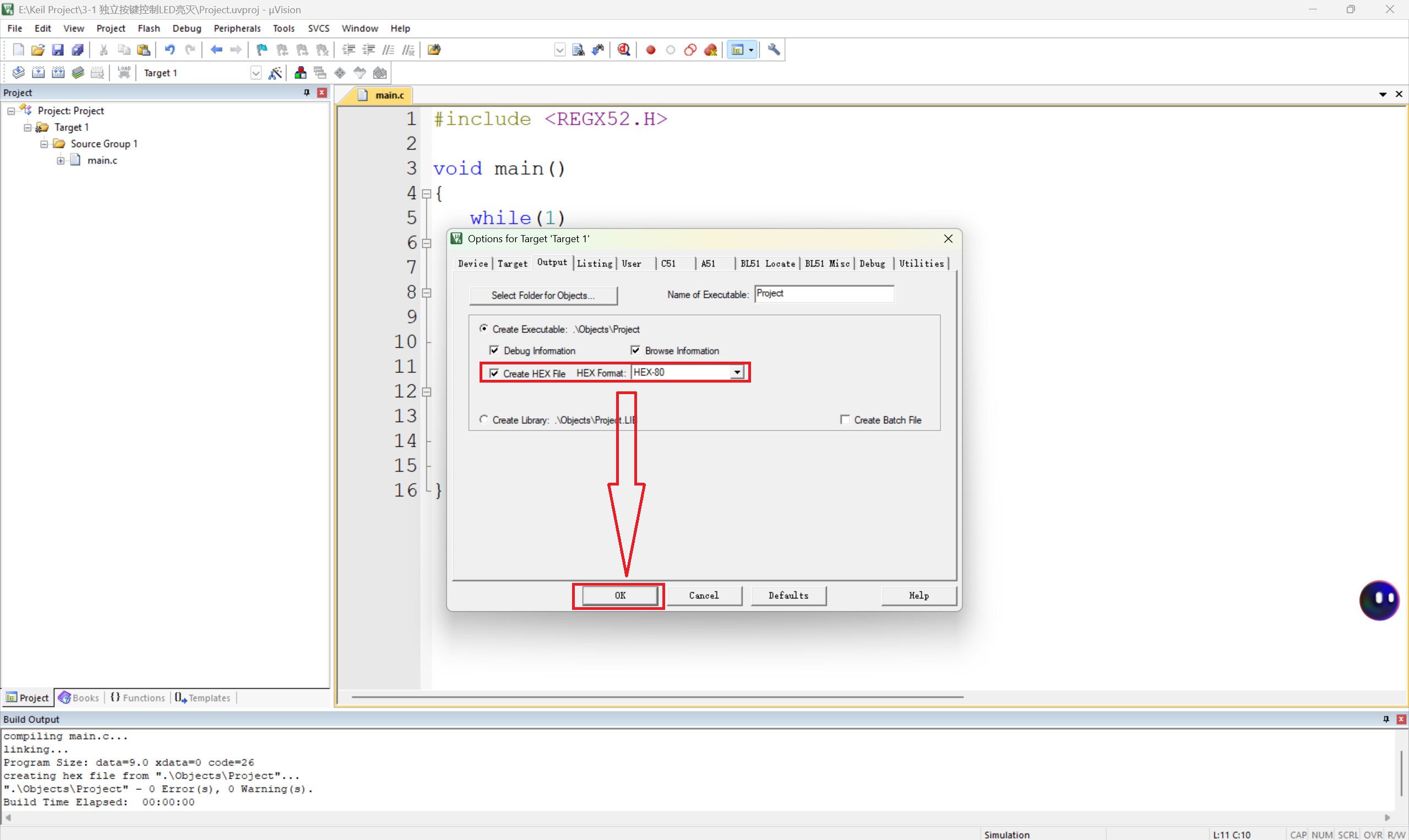
Task: Open the HEX Format dropdown
Action: 737,373
